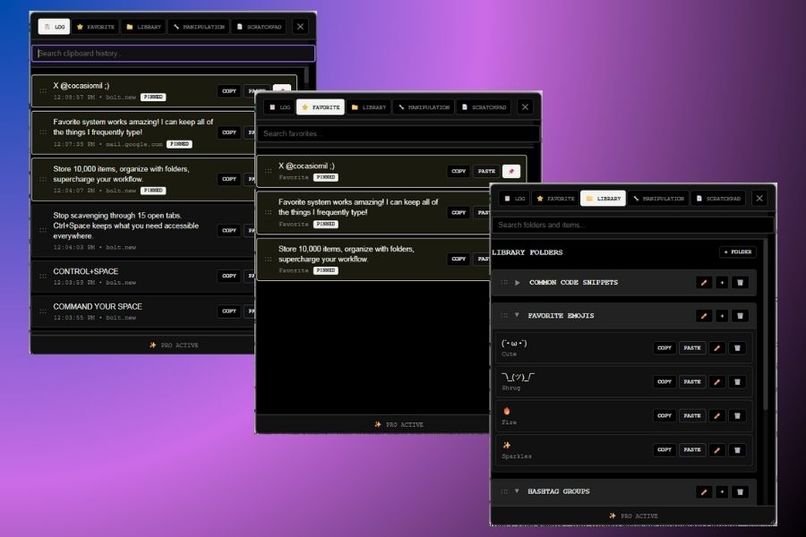Copy the Shrug item
806x537 pixels.
[x=664, y=382]
